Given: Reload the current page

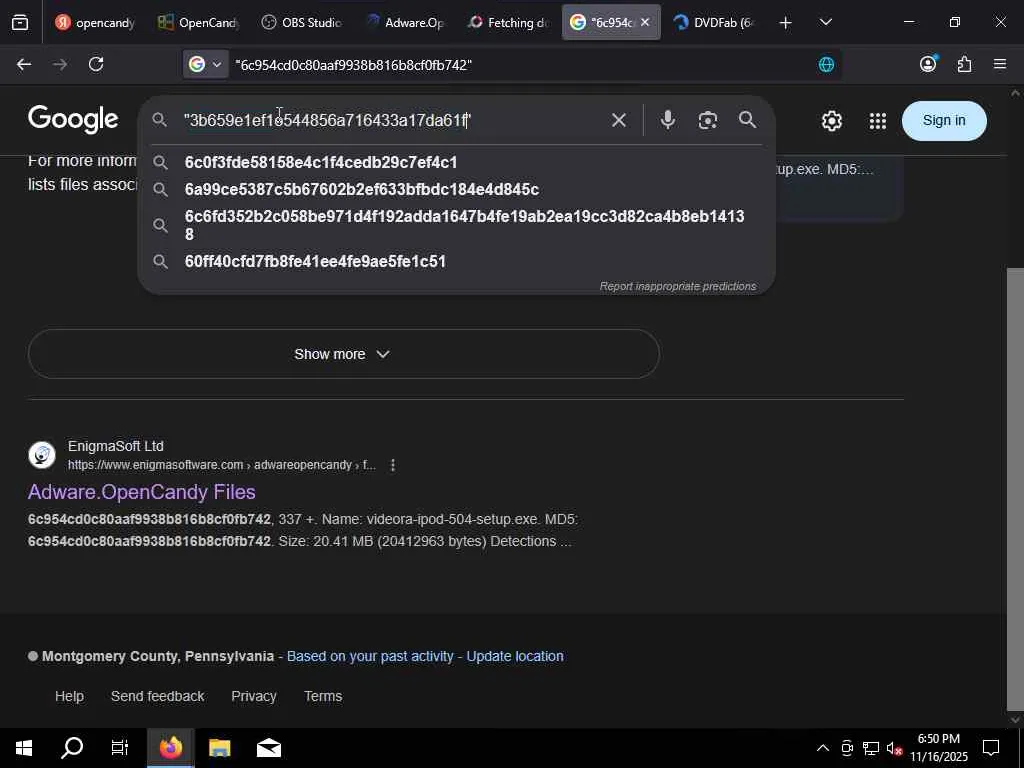Looking at the screenshot, I should tap(96, 64).
